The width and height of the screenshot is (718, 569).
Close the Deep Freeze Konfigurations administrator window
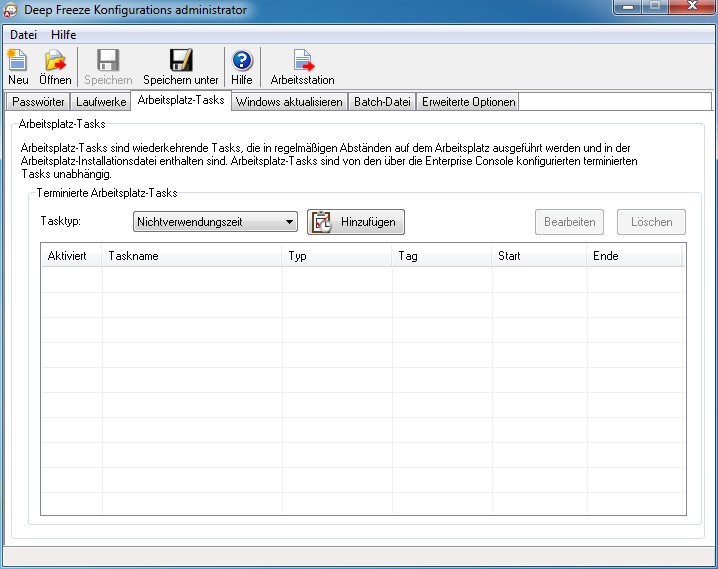692,6
